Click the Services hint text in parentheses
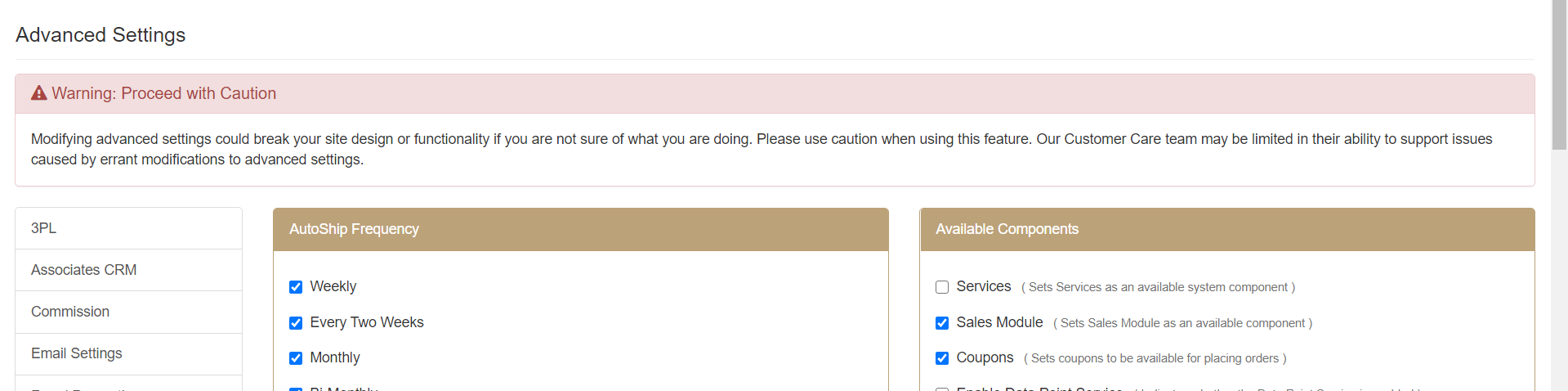This screenshot has width=1568, height=391. (x=1158, y=287)
